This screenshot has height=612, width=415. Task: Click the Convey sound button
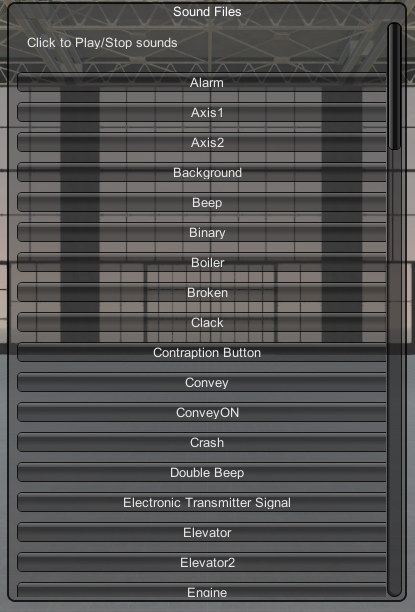click(201, 383)
